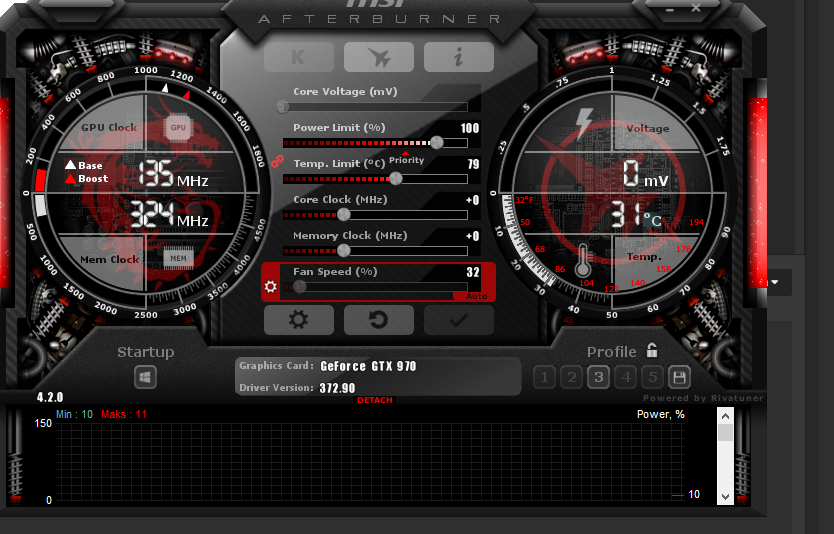Click the Power Limit value 100
The height and width of the screenshot is (534, 834).
(470, 128)
